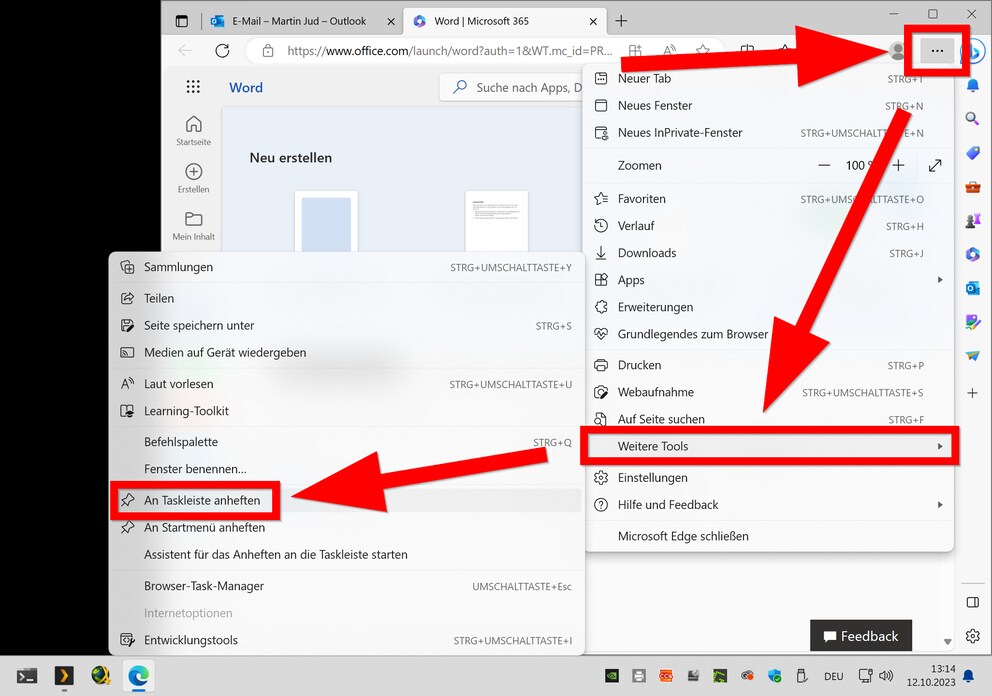Add page to favorites via the star icon
Image resolution: width=992 pixels, height=696 pixels.
703,50
